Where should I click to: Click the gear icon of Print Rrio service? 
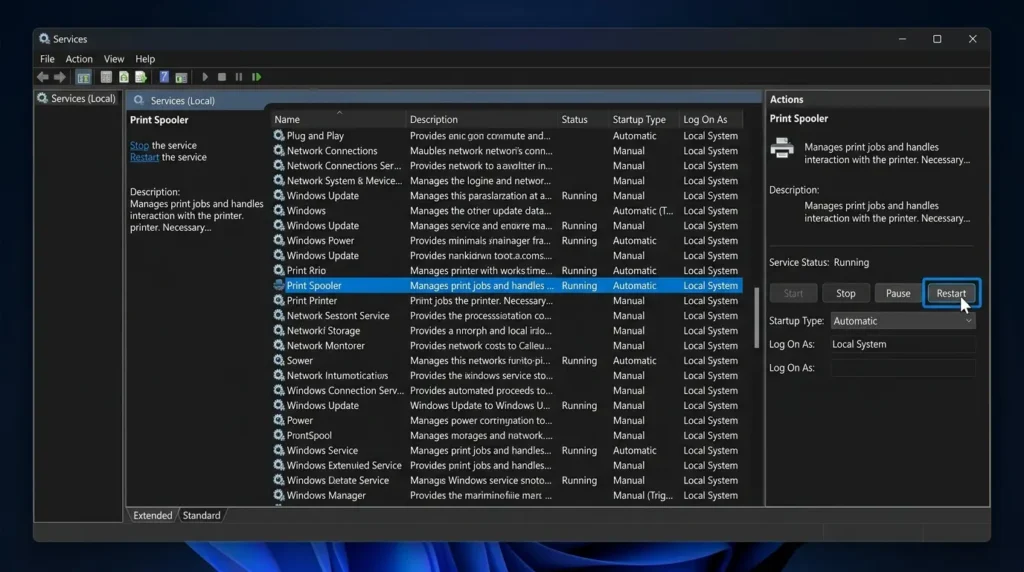coord(279,270)
